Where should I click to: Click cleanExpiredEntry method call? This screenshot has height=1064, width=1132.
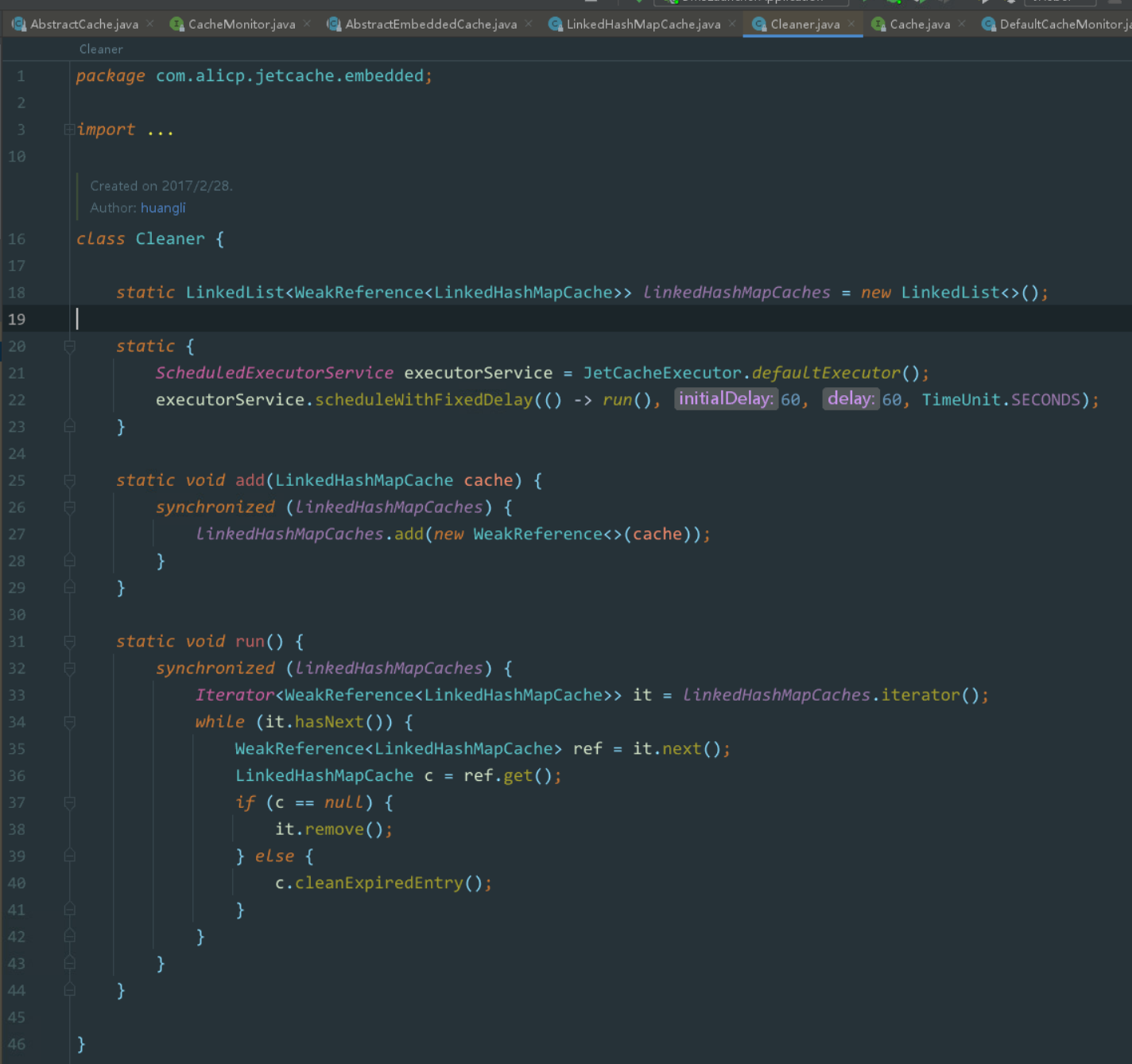[x=379, y=883]
